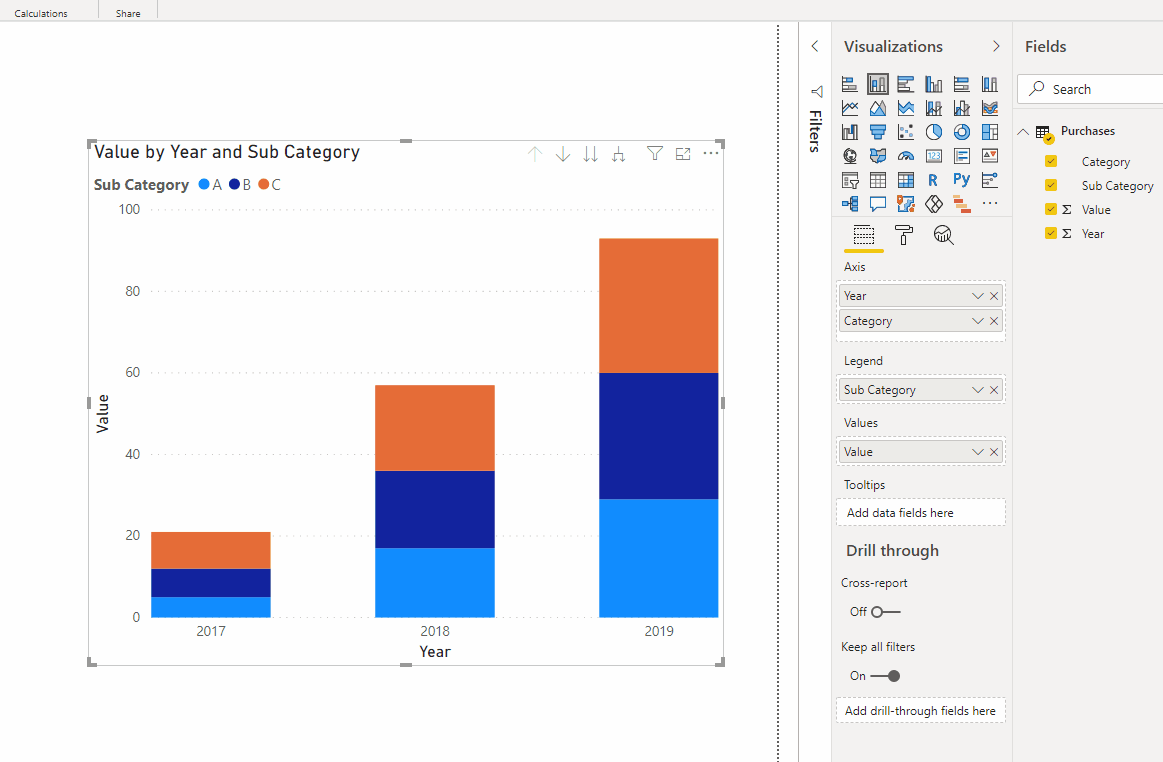
Task: Select the clustered column chart visual
Action: point(934,84)
